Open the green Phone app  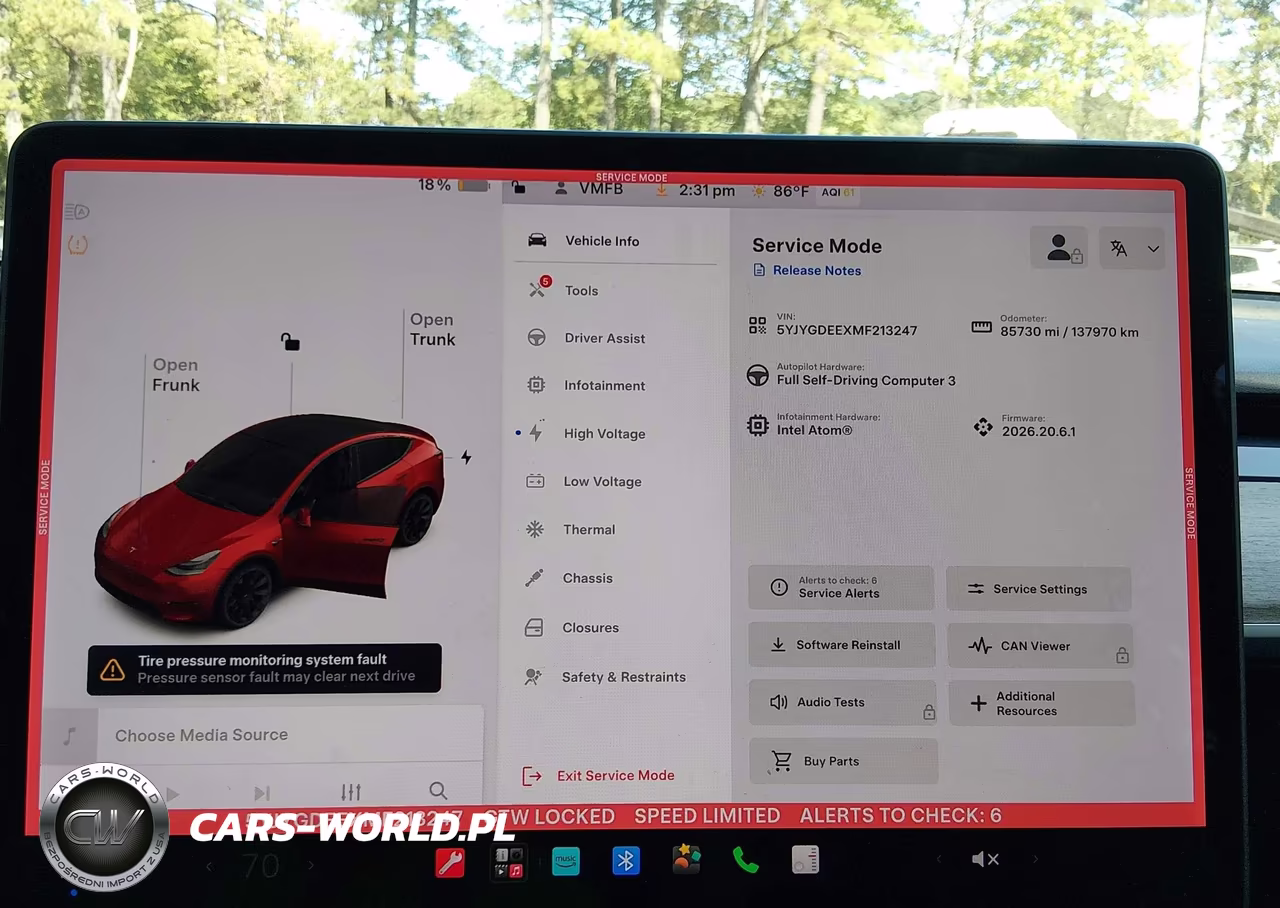point(745,860)
